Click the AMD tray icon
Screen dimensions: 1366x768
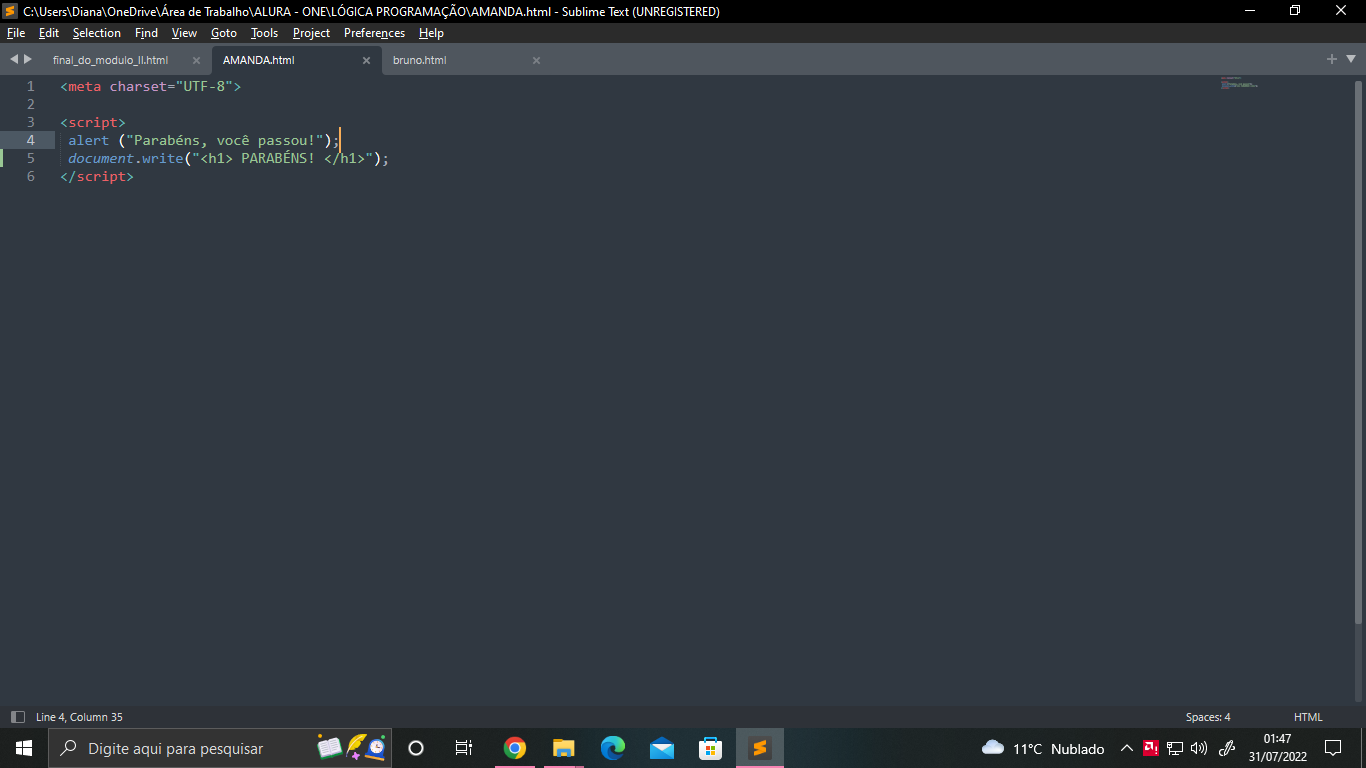1150,748
